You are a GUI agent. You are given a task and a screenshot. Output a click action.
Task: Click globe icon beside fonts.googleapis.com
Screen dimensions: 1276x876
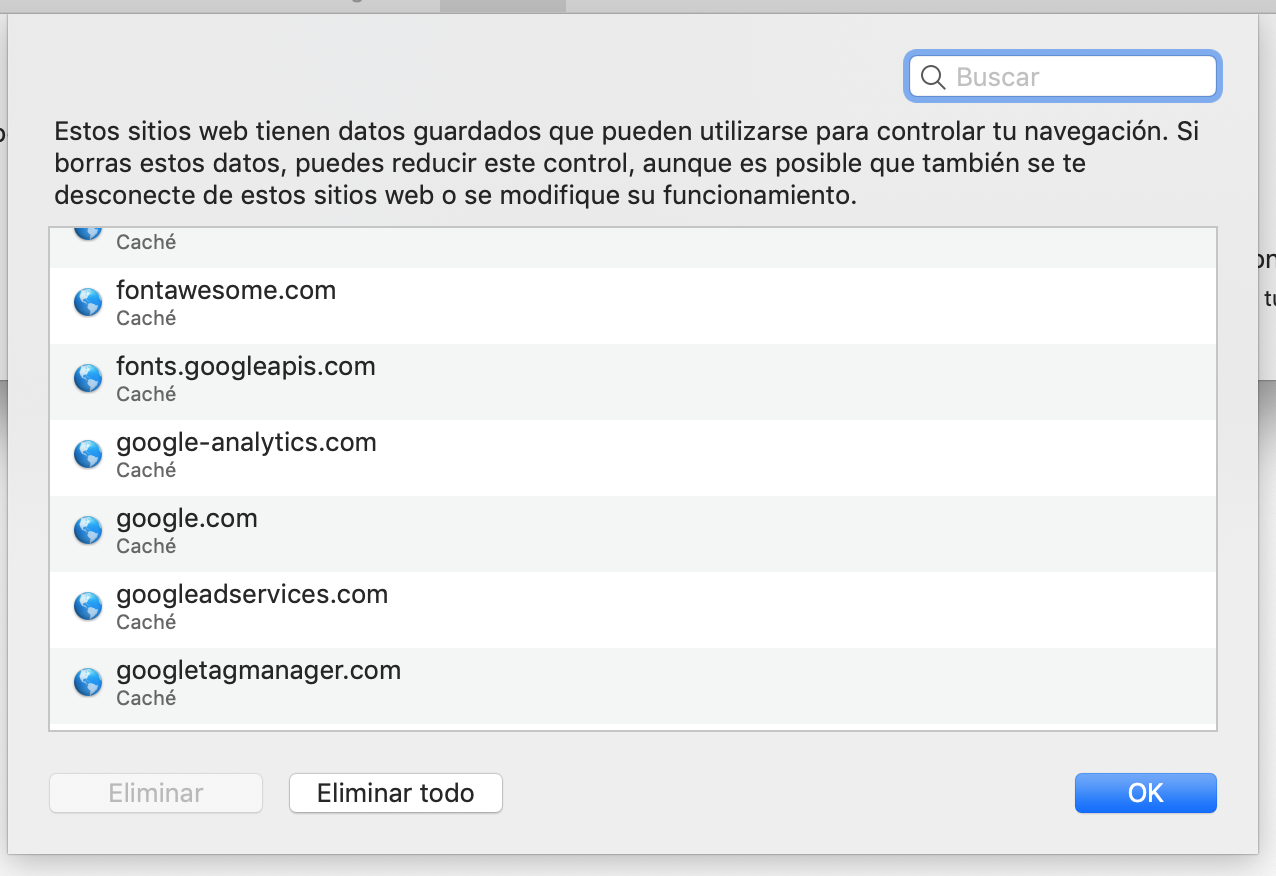pos(88,378)
